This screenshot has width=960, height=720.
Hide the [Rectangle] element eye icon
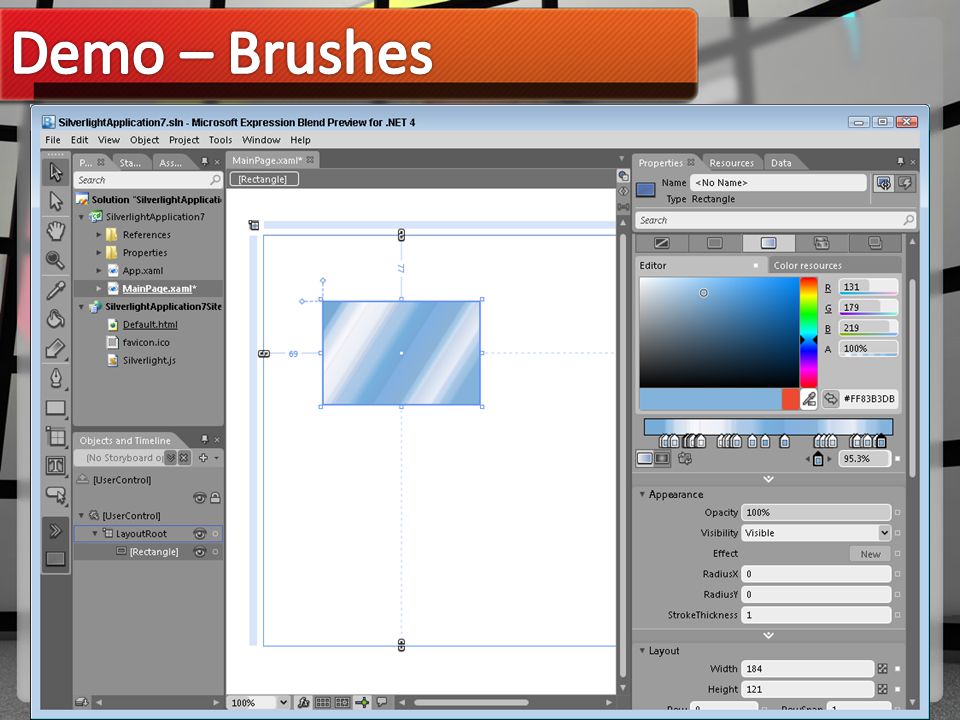click(x=200, y=552)
